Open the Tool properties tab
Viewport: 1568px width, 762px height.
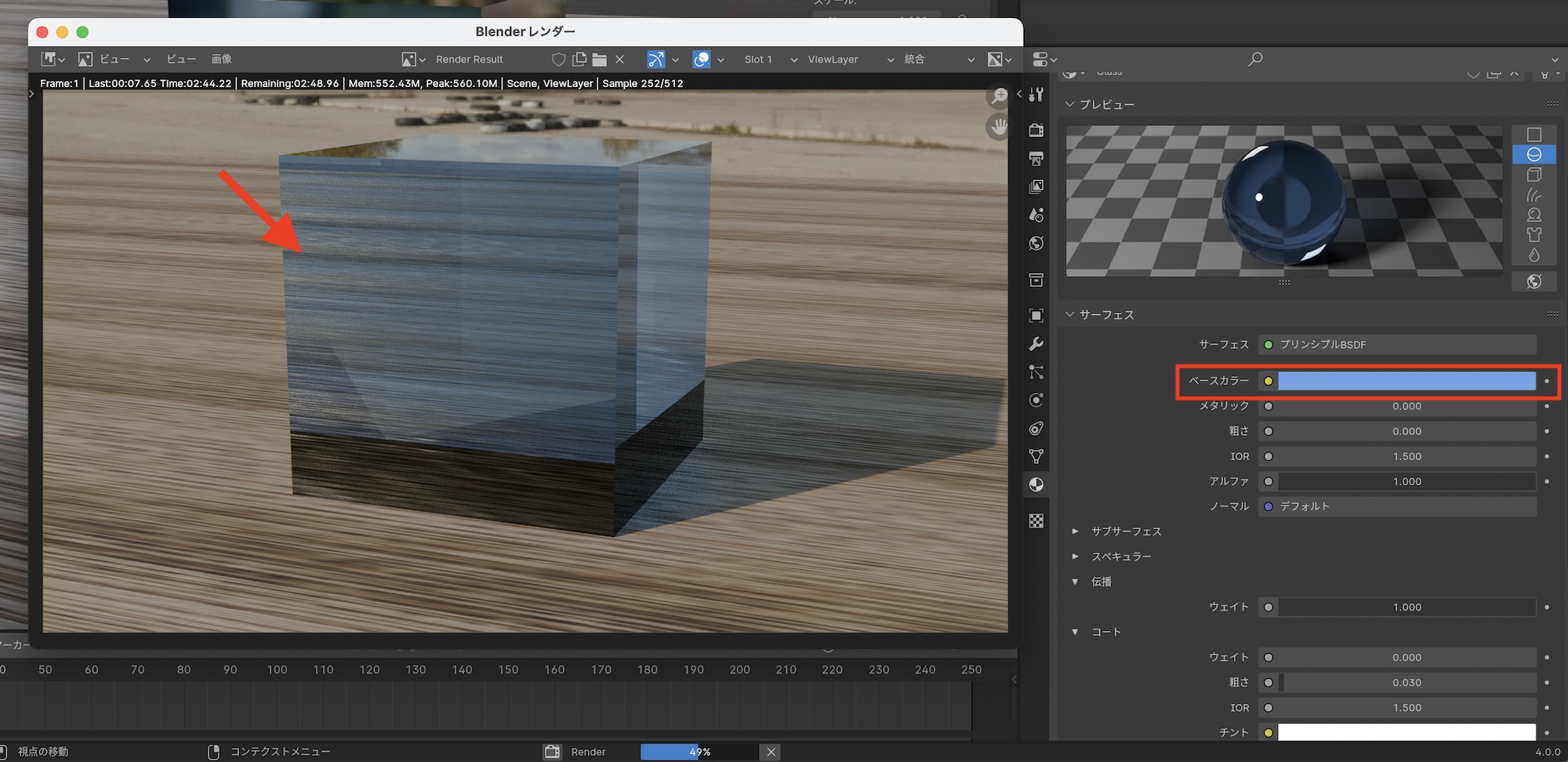(1036, 95)
